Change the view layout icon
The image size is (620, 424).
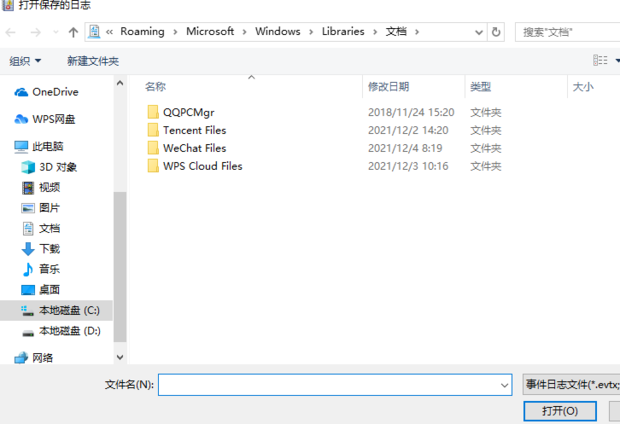[600, 60]
